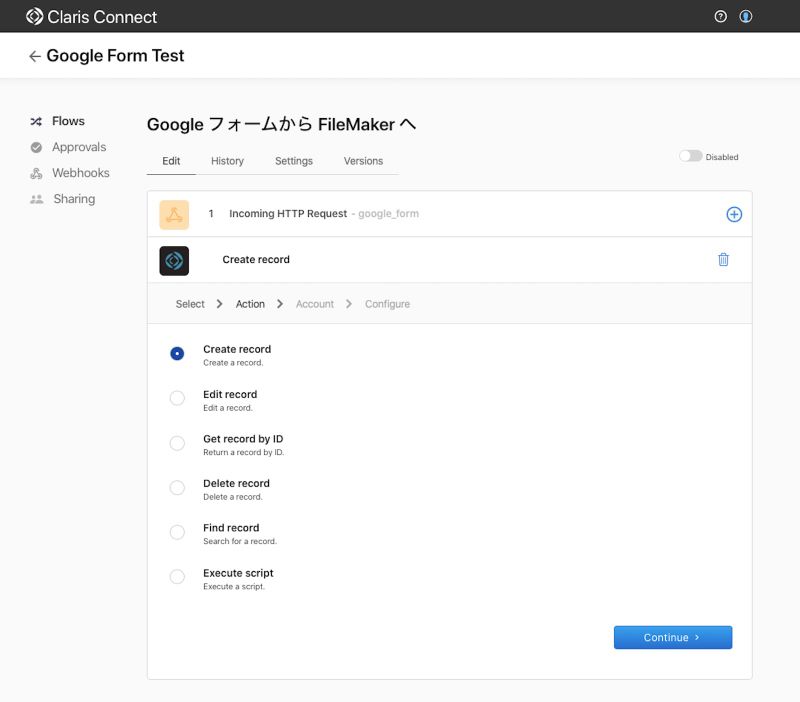Go to the Action breadcrumb step
Image resolution: width=800 pixels, height=702 pixels.
250,304
